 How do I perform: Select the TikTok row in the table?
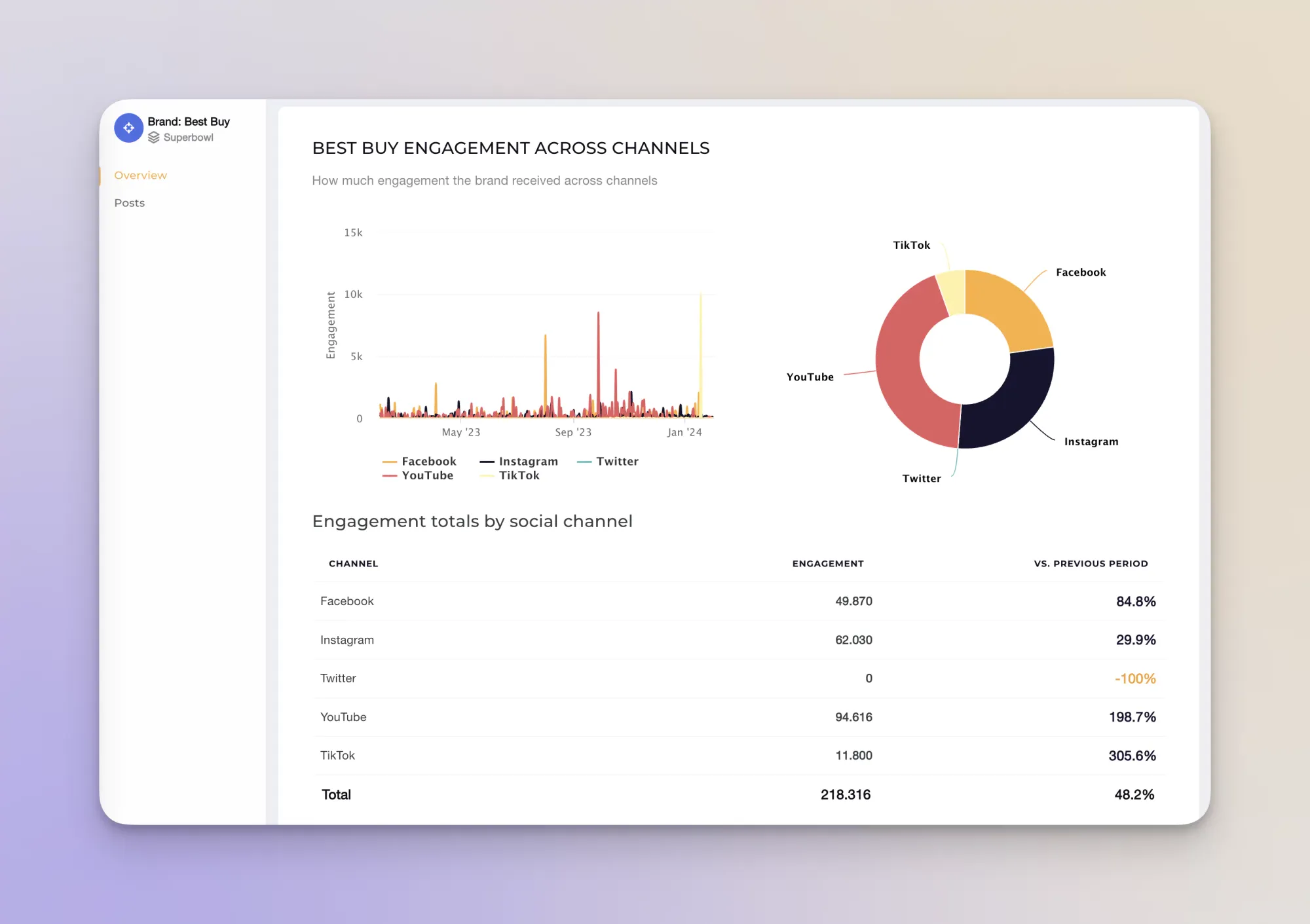(x=739, y=756)
